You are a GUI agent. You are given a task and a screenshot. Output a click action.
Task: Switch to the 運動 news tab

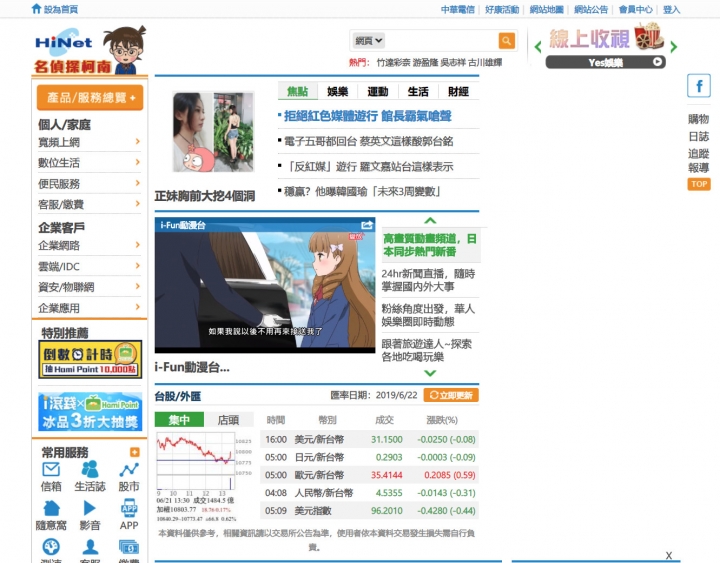[x=378, y=91]
